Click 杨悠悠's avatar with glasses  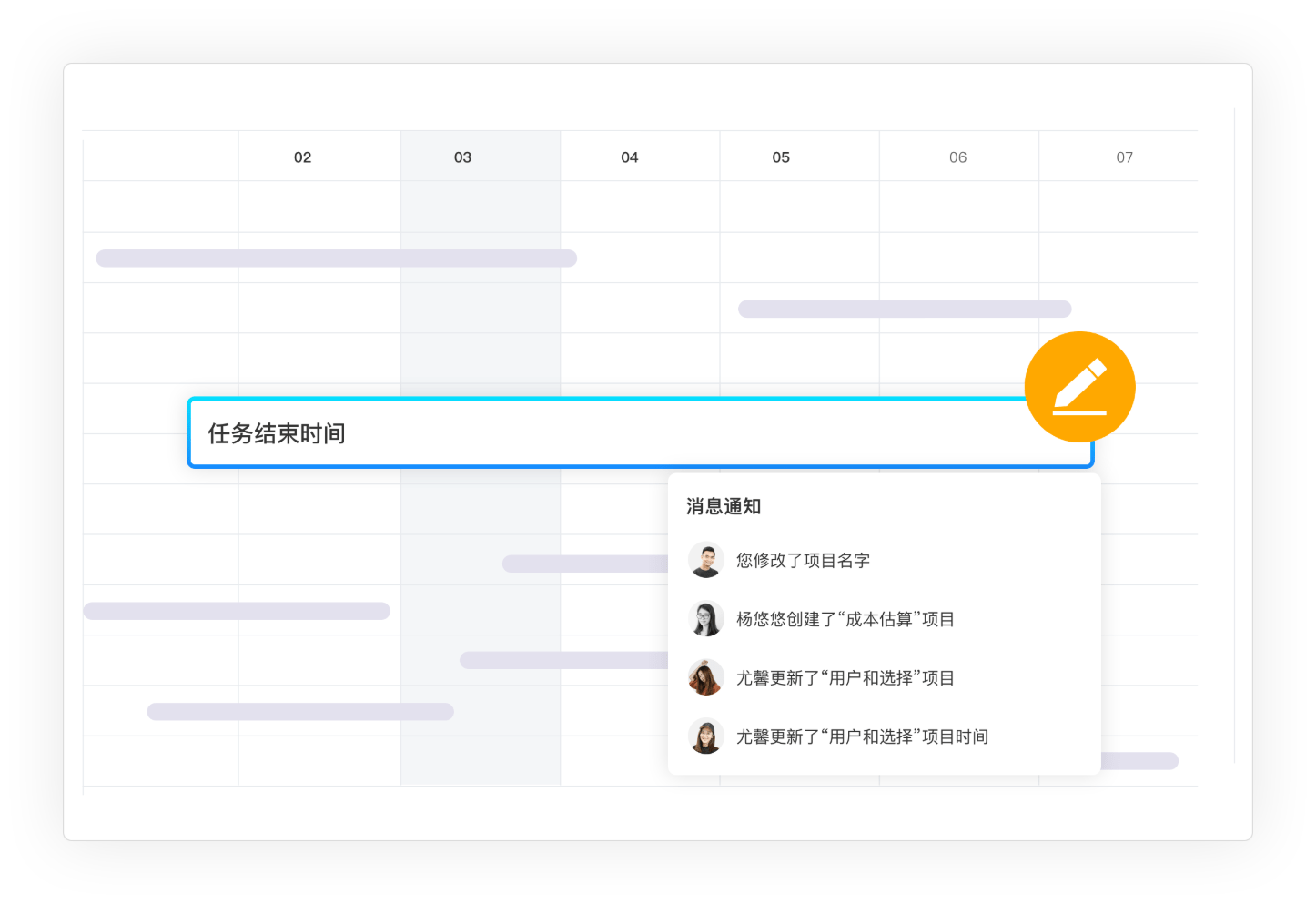pyautogui.click(x=705, y=619)
